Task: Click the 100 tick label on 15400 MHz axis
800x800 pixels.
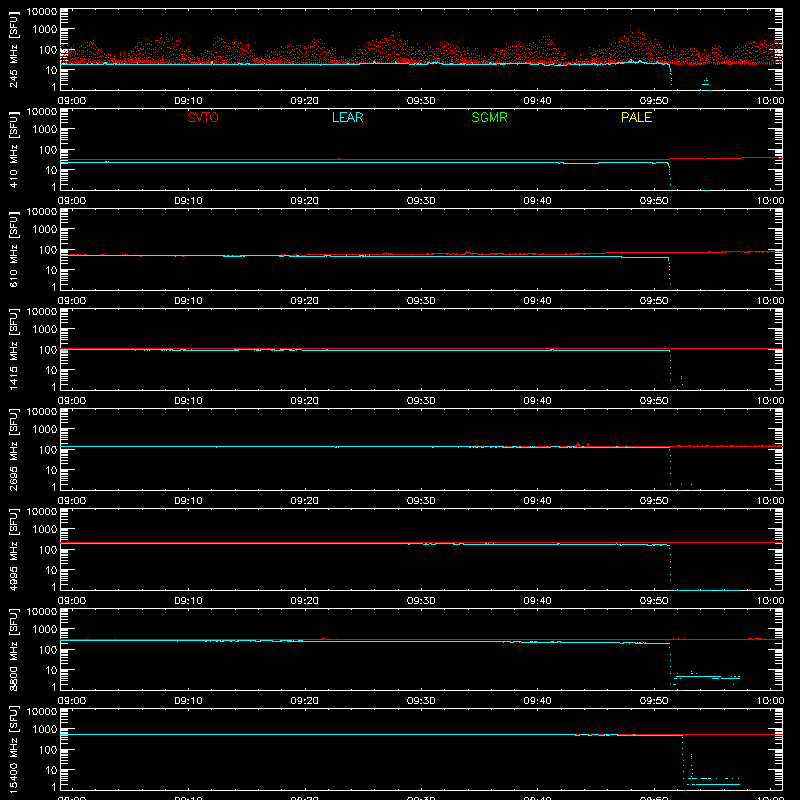Action: pos(48,750)
